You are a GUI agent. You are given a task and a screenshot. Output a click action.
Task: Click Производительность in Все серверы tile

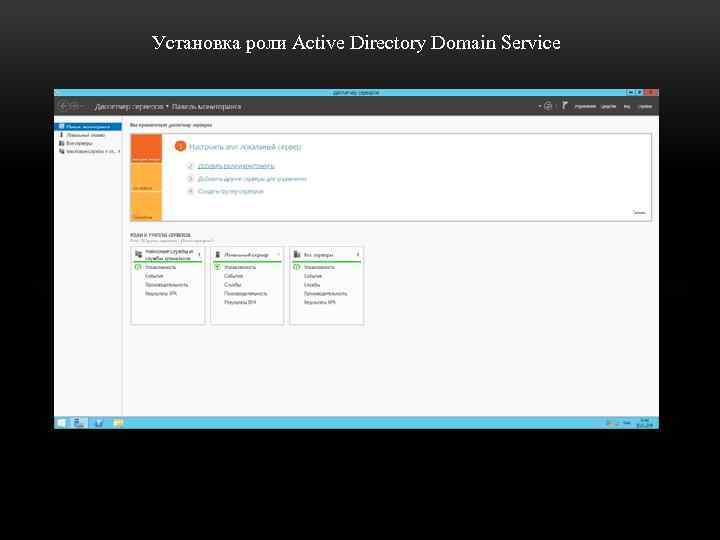click(x=326, y=293)
